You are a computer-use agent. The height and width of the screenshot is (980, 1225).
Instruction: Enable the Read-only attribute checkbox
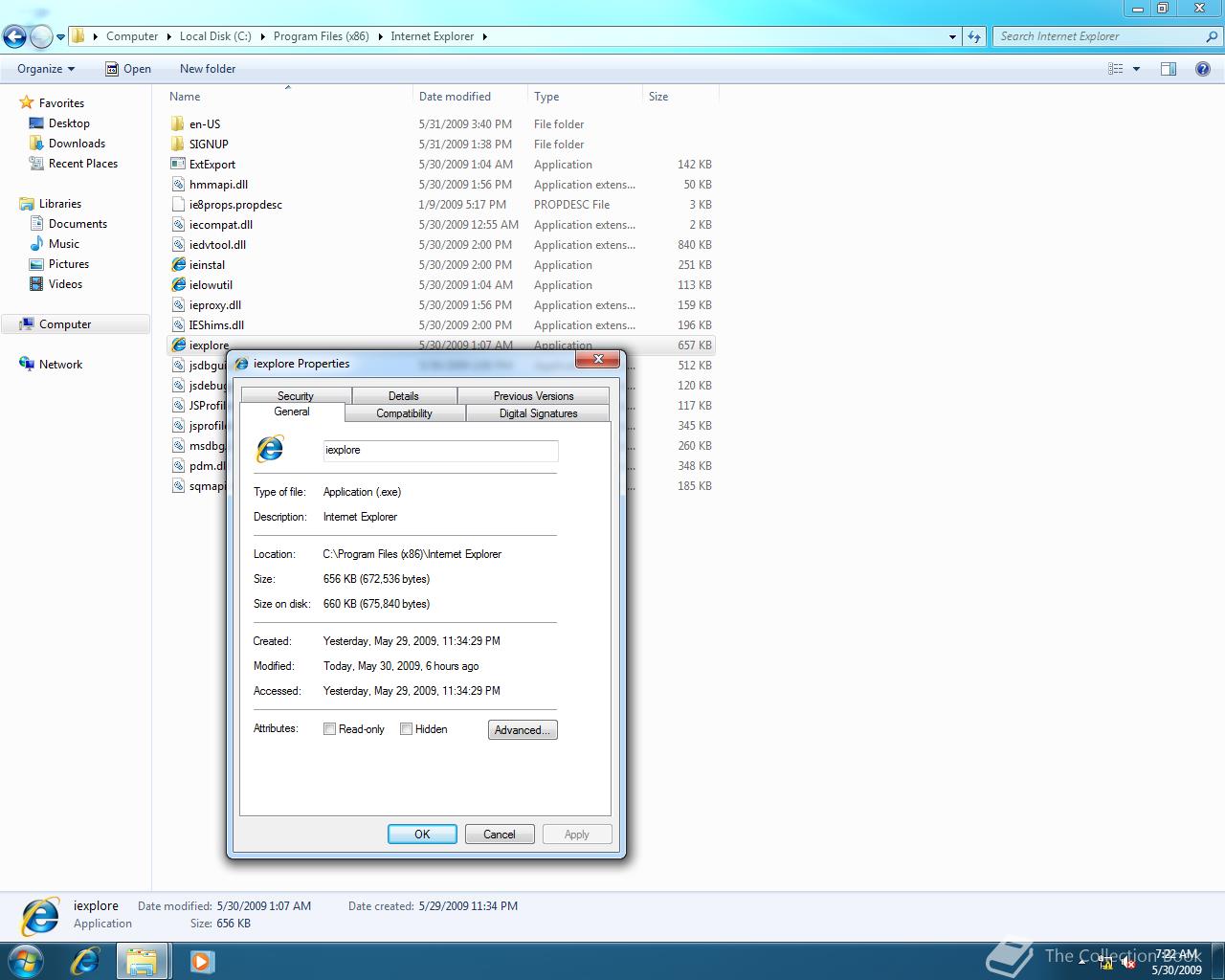click(x=330, y=729)
